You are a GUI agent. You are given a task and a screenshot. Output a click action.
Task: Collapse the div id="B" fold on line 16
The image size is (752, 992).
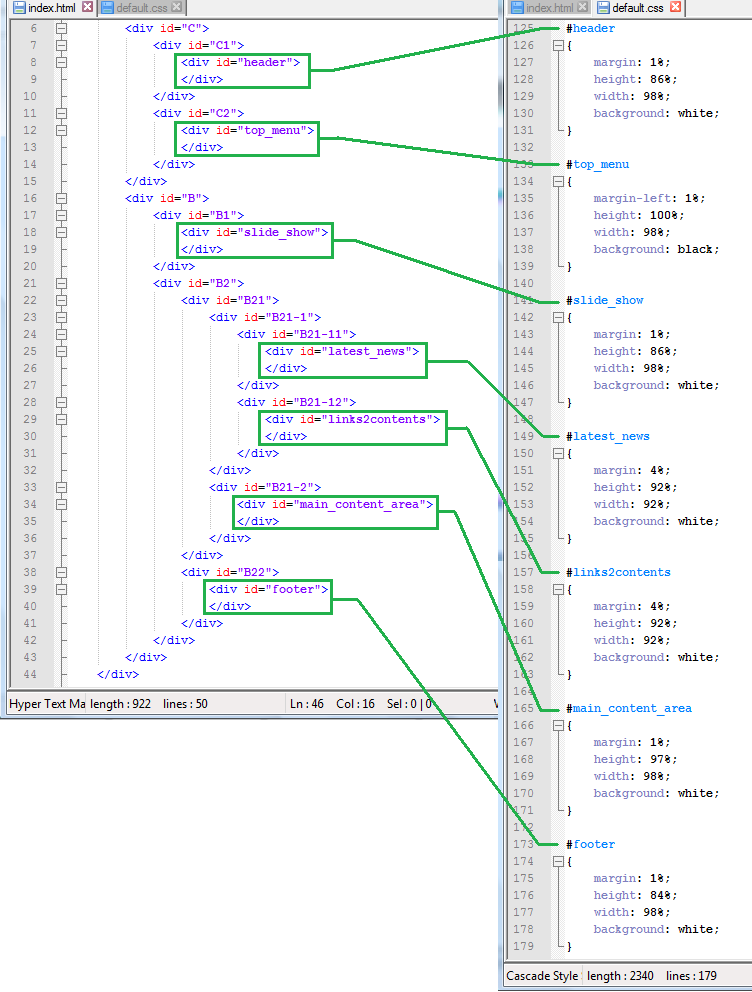[x=61, y=198]
